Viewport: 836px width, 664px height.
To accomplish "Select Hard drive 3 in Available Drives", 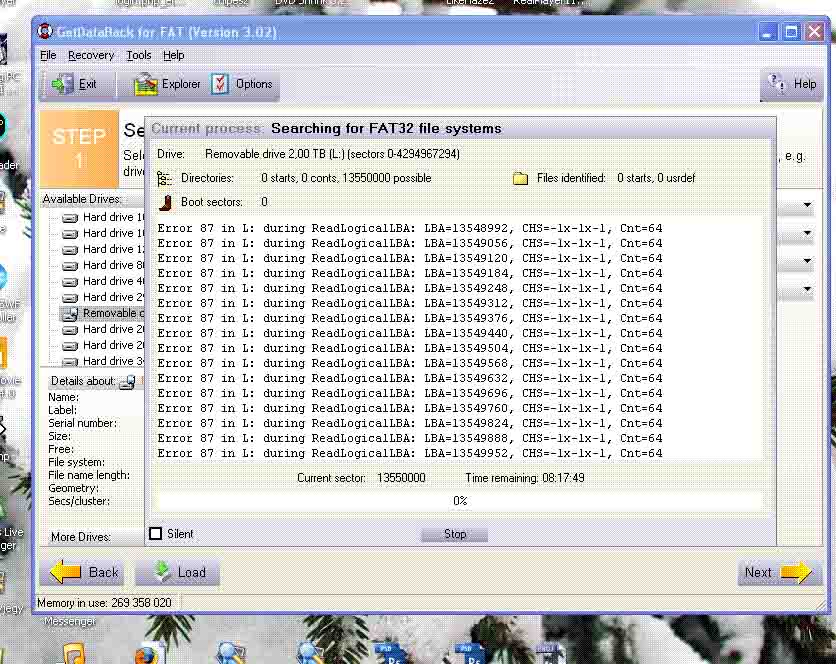I will (103, 361).
